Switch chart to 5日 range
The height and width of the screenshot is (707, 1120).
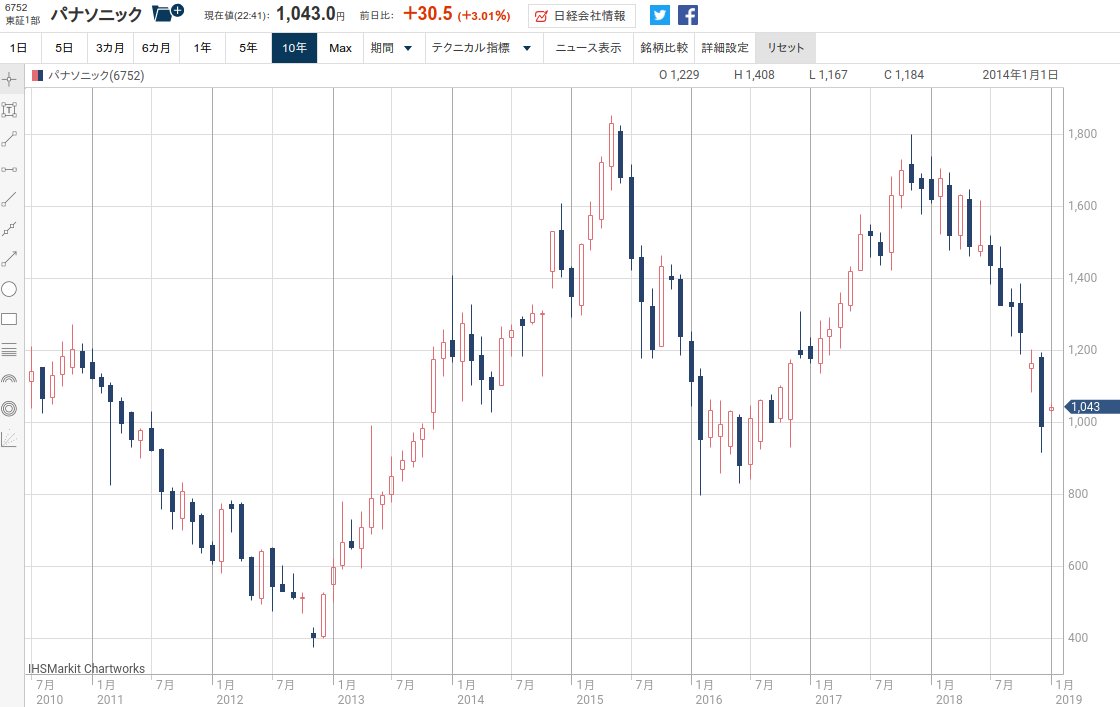pyautogui.click(x=64, y=48)
